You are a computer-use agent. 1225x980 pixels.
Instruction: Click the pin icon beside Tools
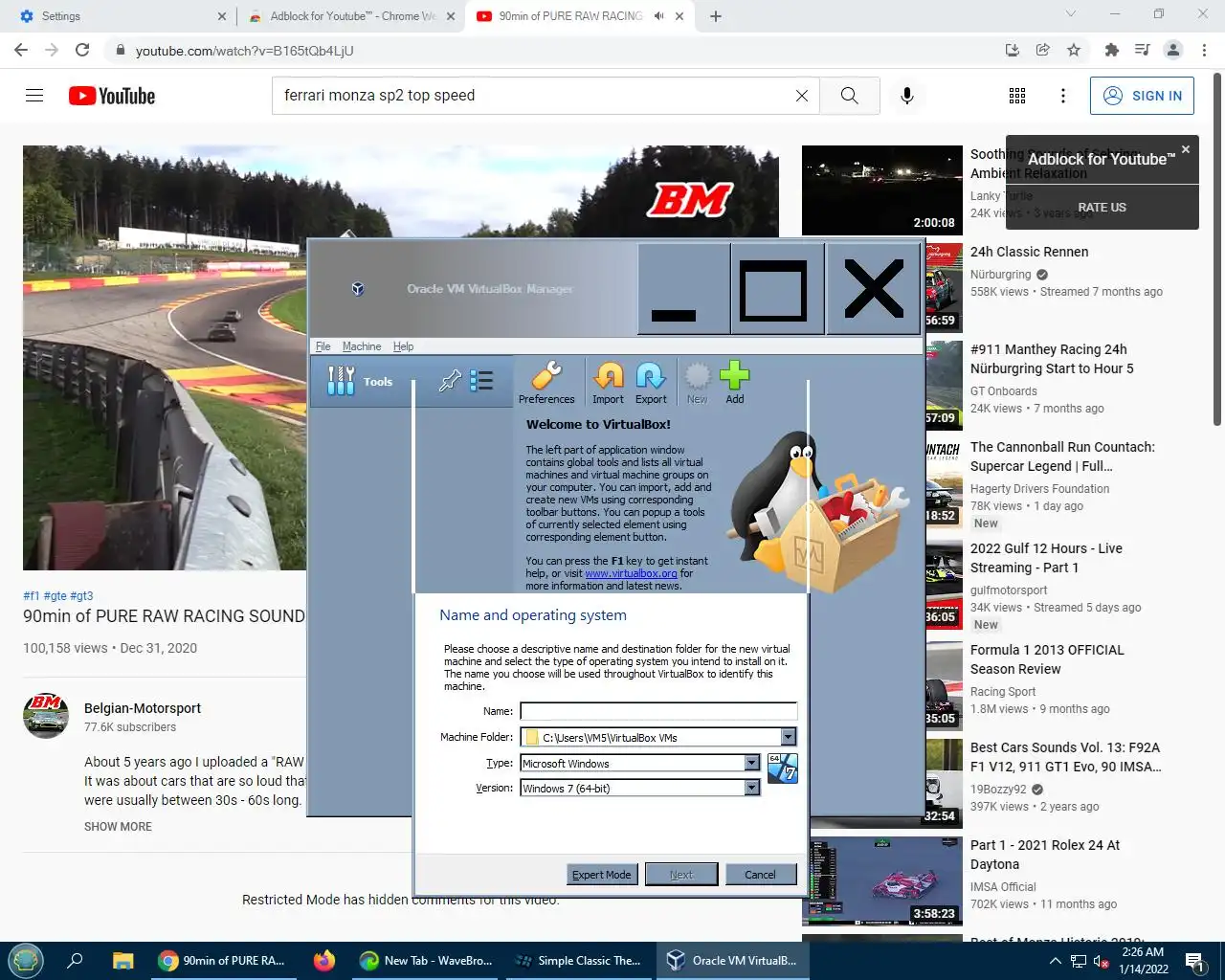pos(449,381)
